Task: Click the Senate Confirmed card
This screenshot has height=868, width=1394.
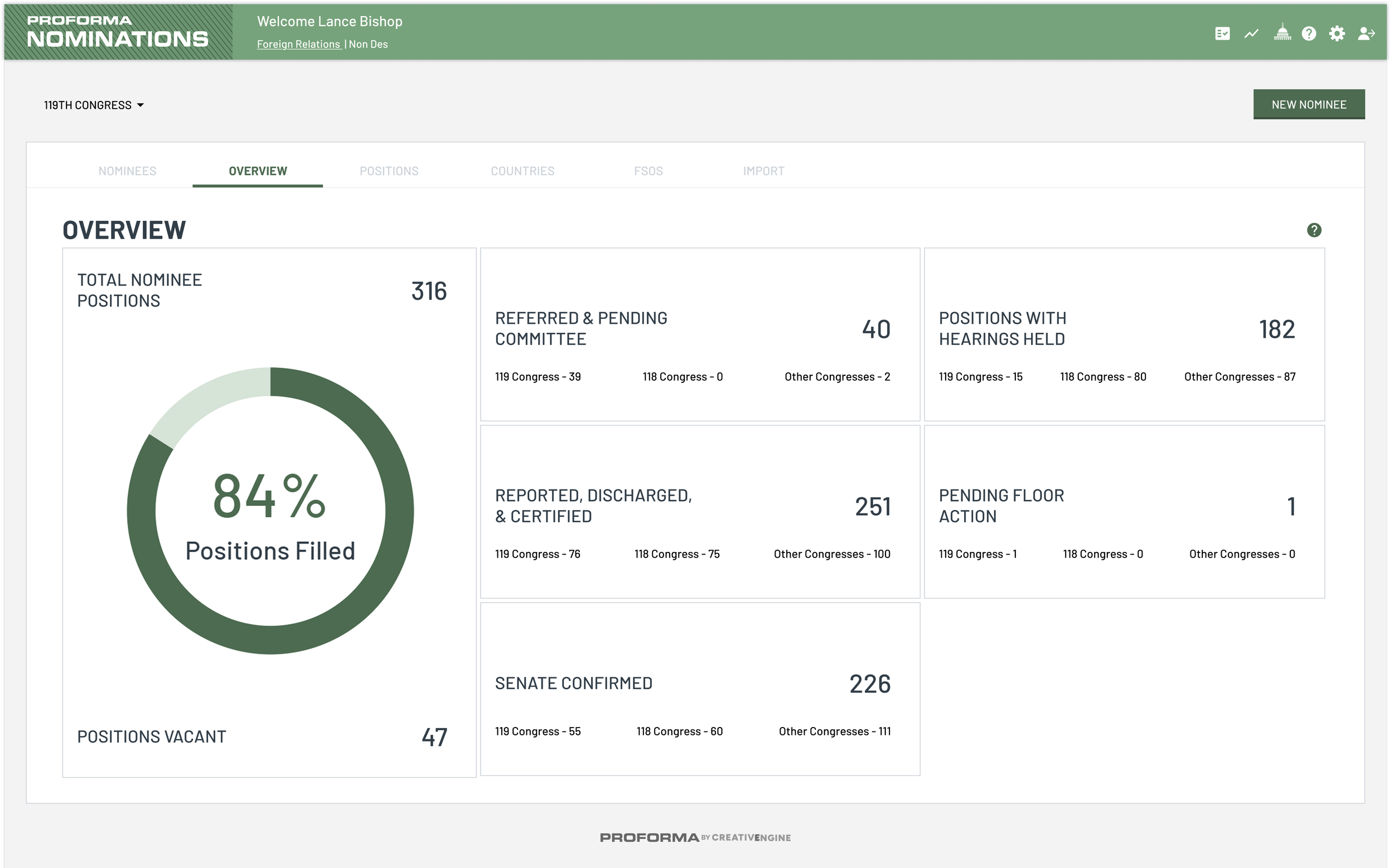Action: [x=699, y=689]
